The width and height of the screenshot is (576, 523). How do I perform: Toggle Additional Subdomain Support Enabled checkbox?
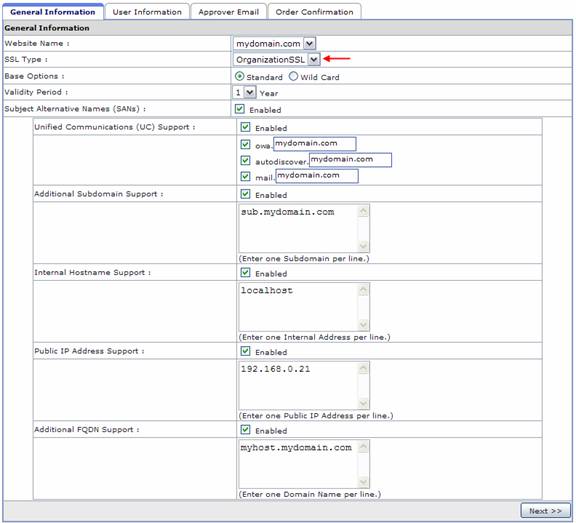(245, 194)
